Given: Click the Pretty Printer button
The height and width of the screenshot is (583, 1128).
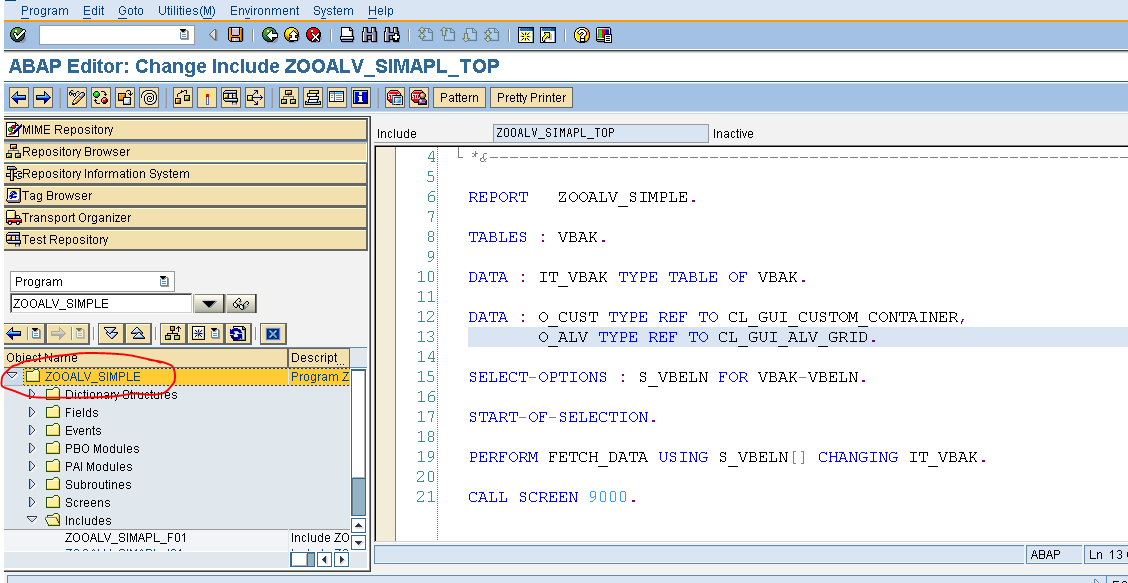Looking at the screenshot, I should (x=531, y=97).
